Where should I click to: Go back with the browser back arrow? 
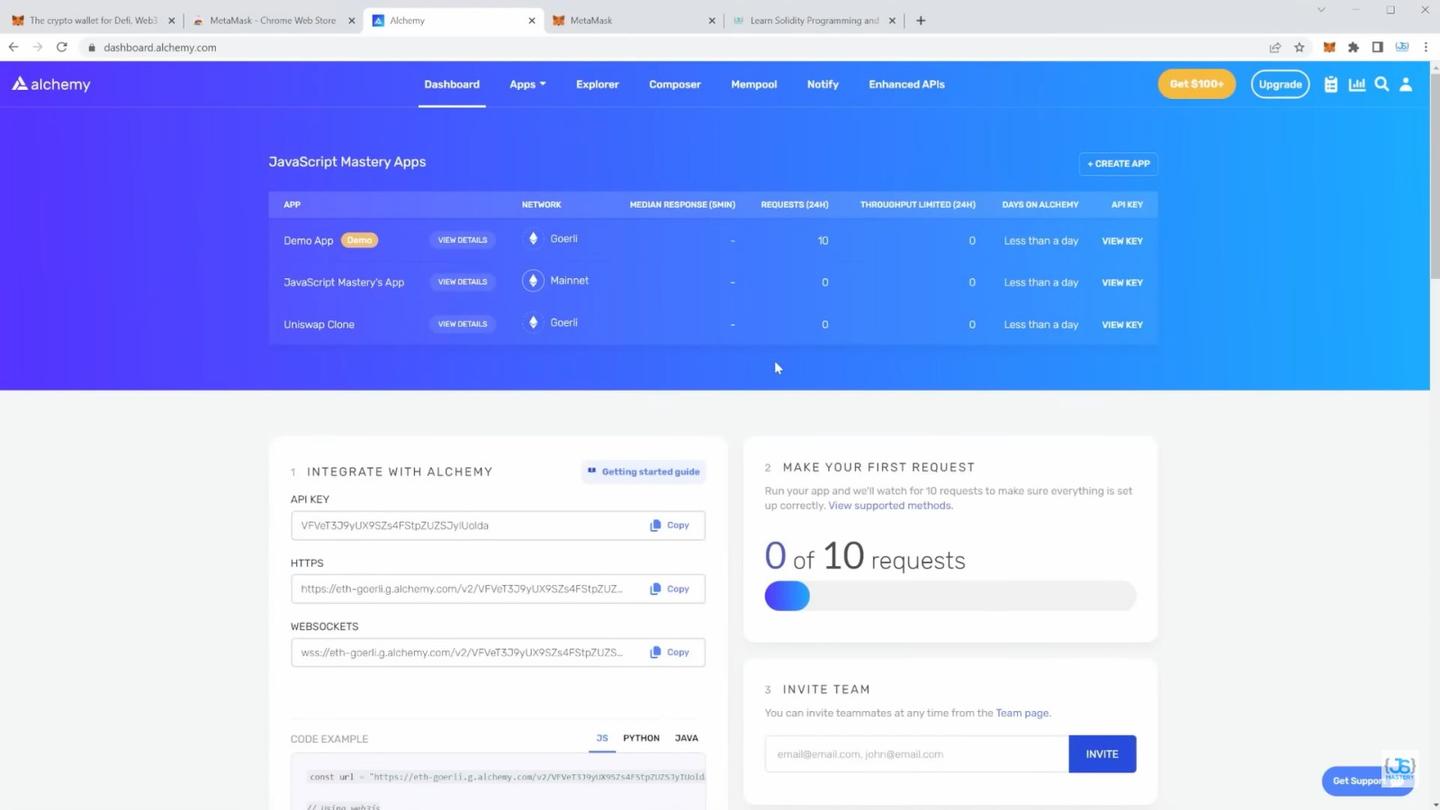pyautogui.click(x=14, y=47)
